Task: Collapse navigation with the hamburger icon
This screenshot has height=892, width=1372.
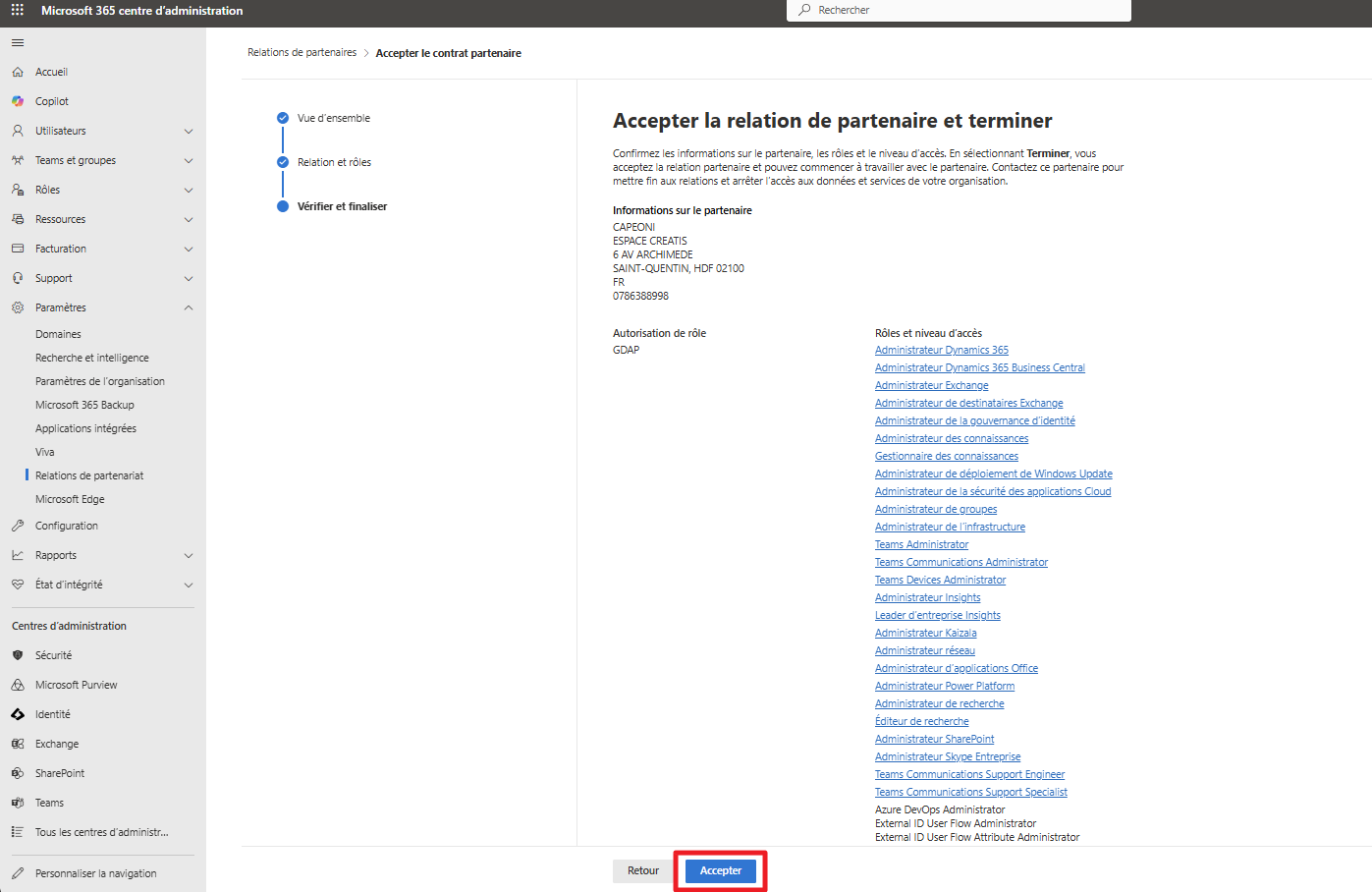Action: point(18,43)
